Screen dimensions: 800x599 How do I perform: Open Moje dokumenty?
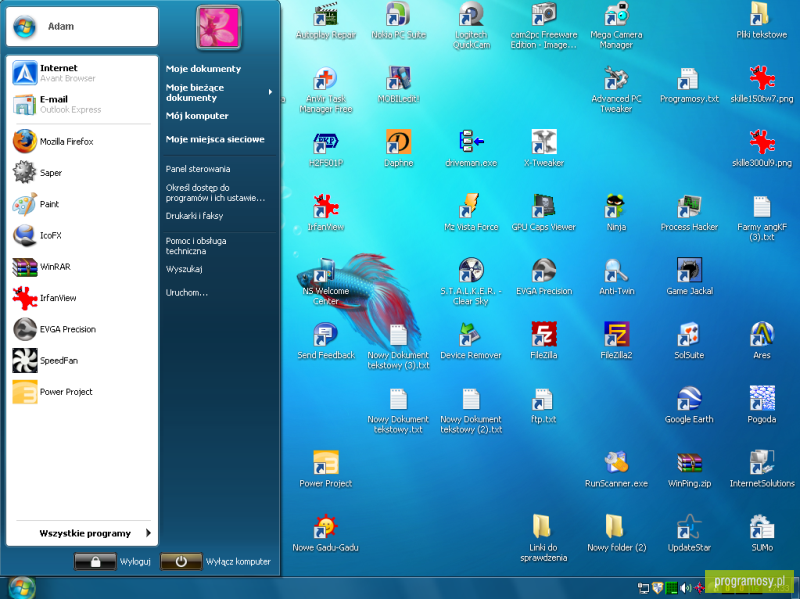pyautogui.click(x=203, y=68)
